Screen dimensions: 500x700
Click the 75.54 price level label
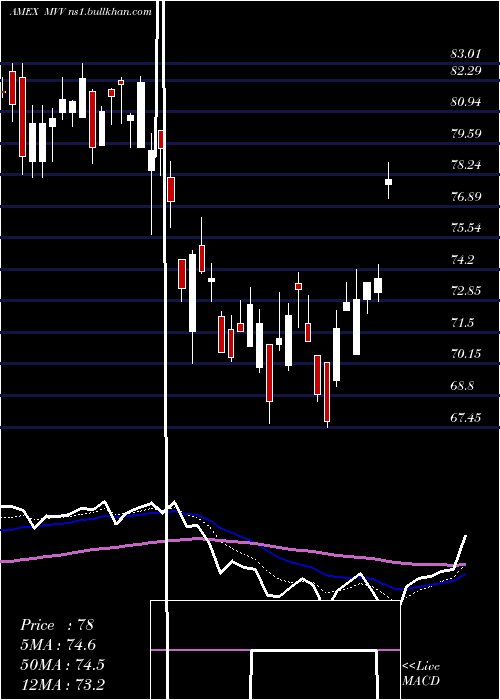click(466, 228)
